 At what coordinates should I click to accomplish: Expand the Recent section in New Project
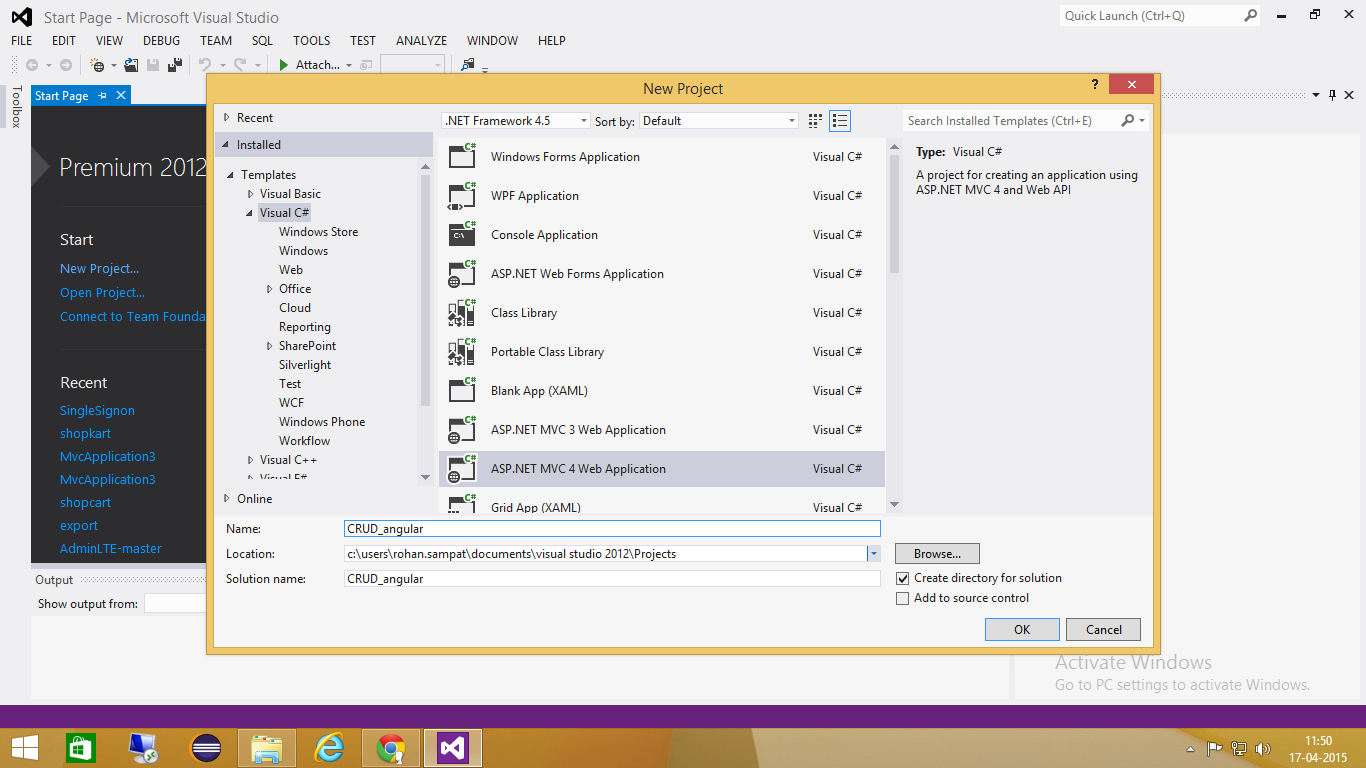click(x=227, y=118)
